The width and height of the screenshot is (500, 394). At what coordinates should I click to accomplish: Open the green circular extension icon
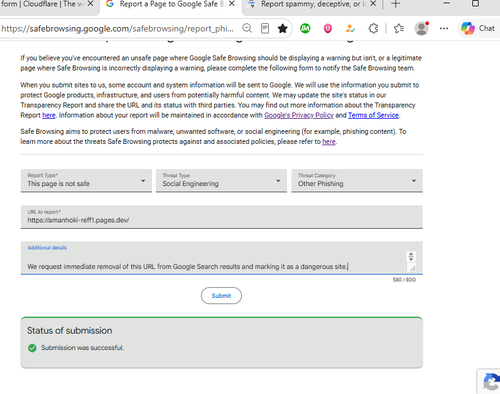tap(305, 28)
